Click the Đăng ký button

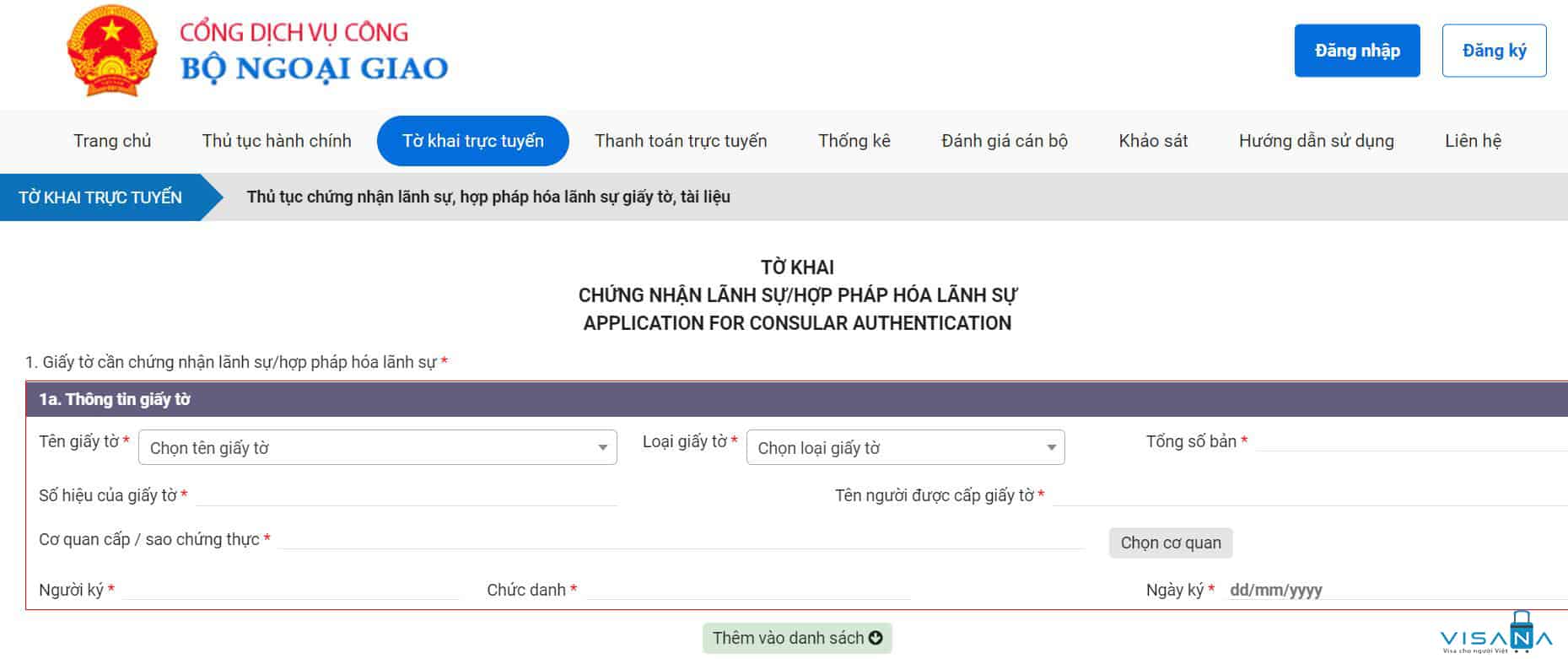[x=1494, y=51]
